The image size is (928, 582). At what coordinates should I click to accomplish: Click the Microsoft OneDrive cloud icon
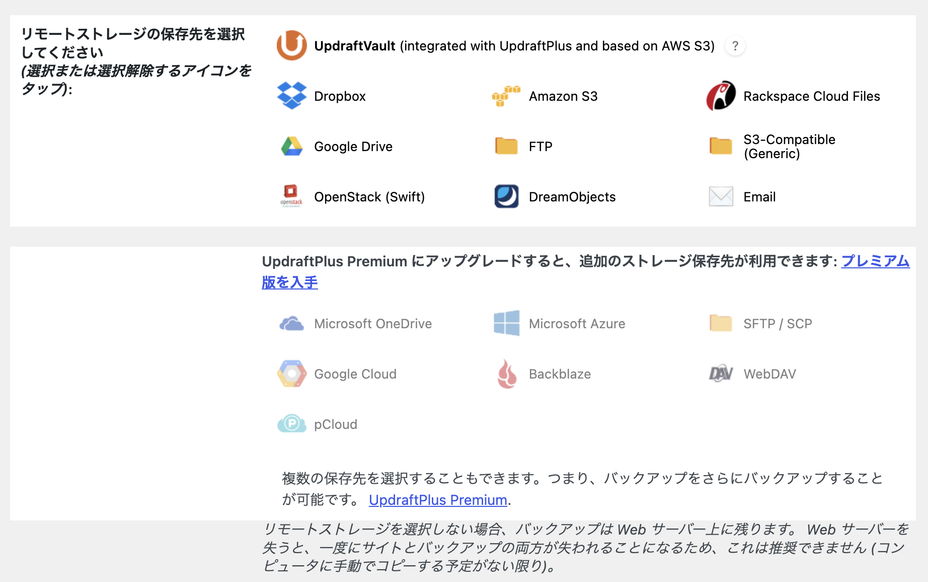point(292,324)
